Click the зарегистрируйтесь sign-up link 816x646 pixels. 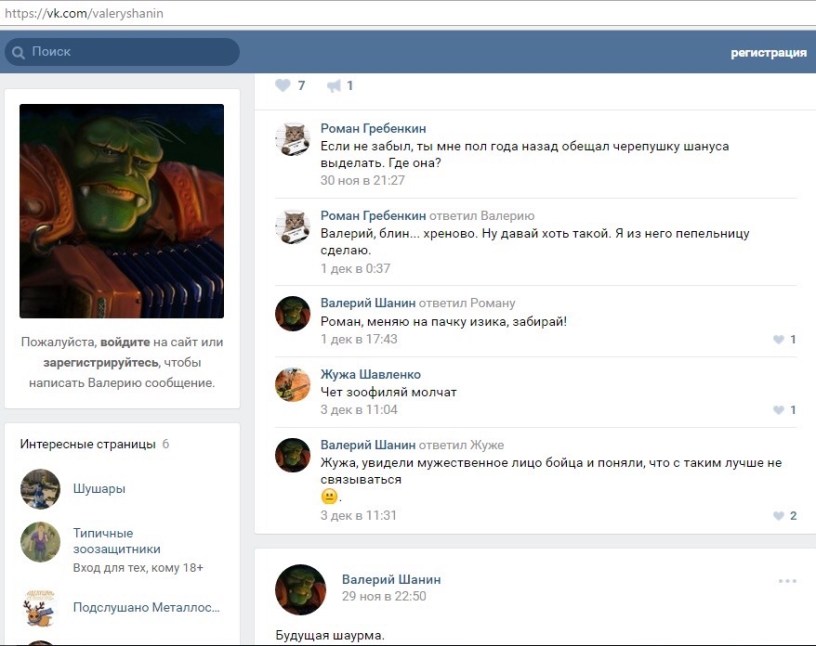(100, 362)
